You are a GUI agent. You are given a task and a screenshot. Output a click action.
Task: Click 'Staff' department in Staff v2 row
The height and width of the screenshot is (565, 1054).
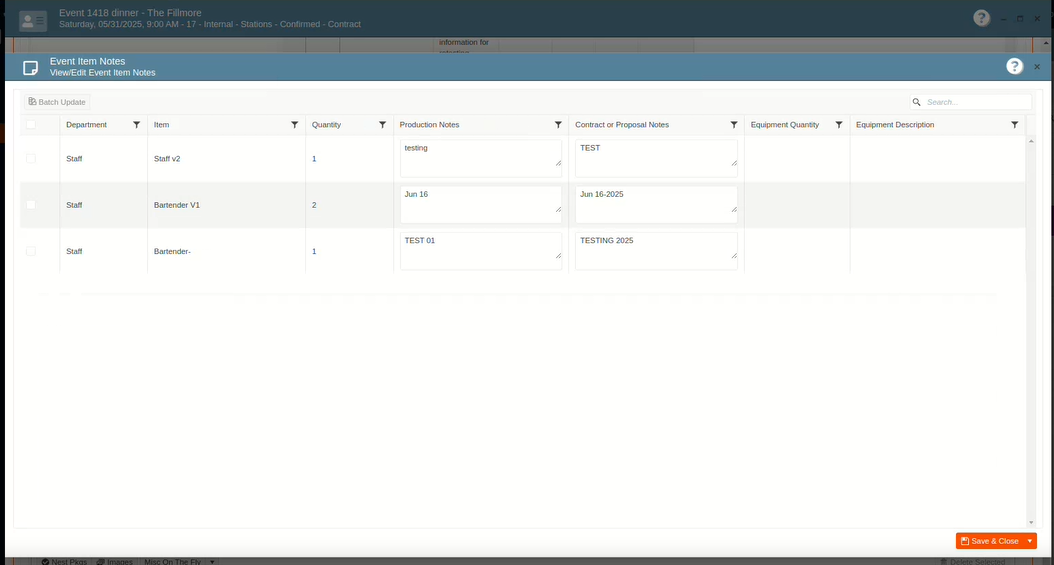tap(74, 159)
